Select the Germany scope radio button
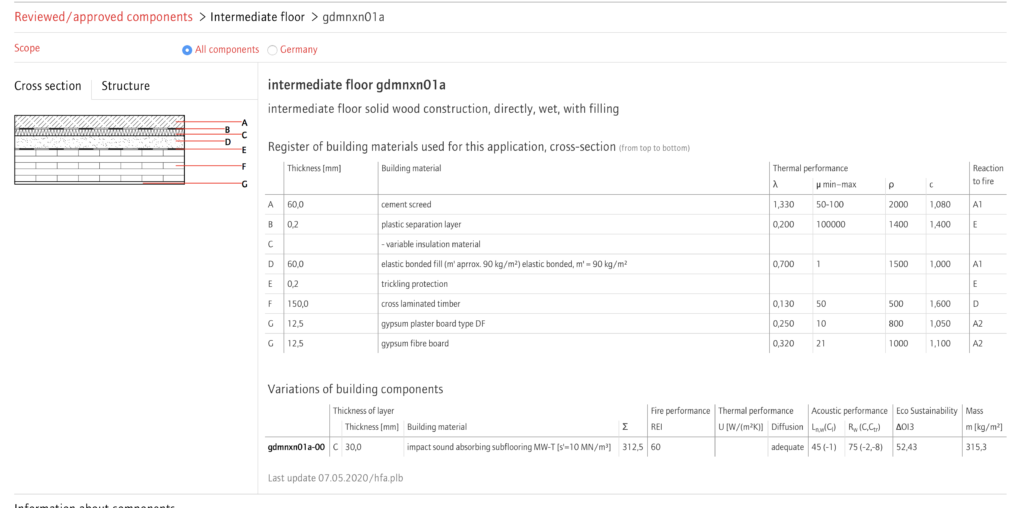 pos(272,50)
